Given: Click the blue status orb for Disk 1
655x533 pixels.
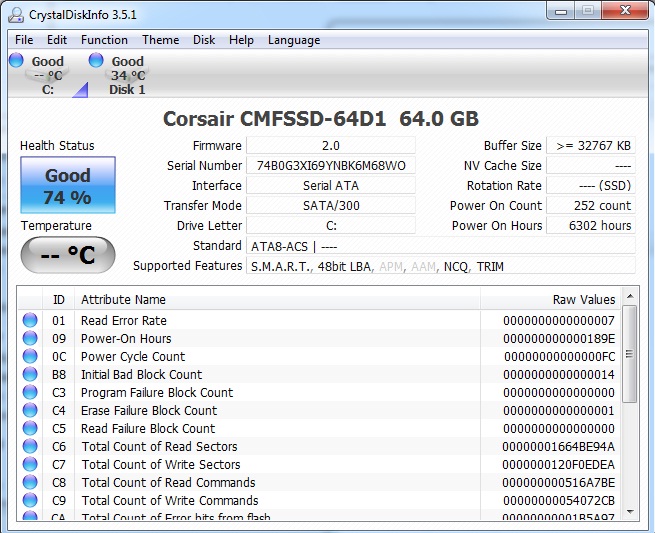Looking at the screenshot, I should point(96,60).
